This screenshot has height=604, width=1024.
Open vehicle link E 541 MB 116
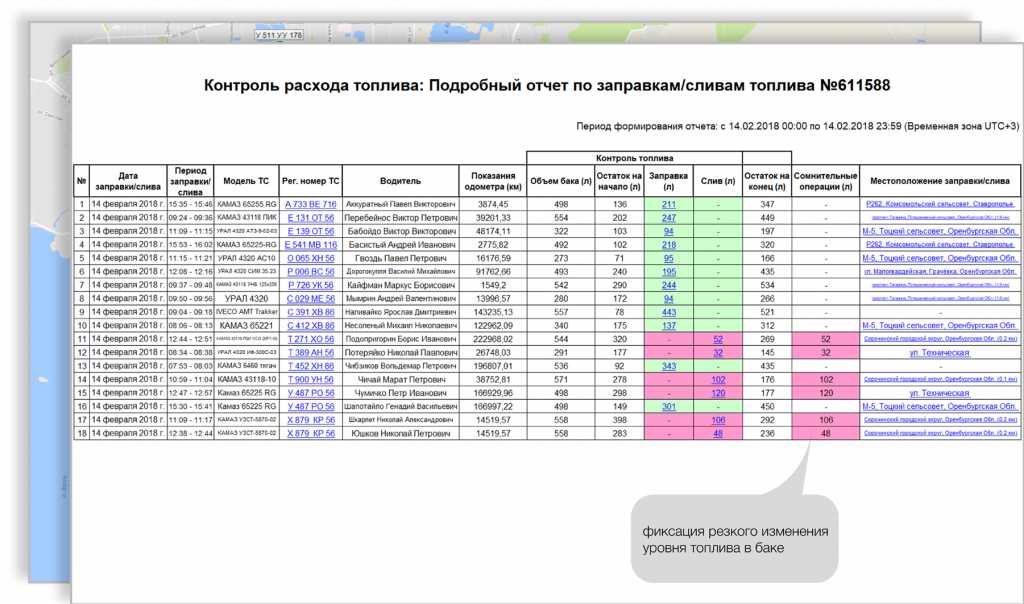311,245
